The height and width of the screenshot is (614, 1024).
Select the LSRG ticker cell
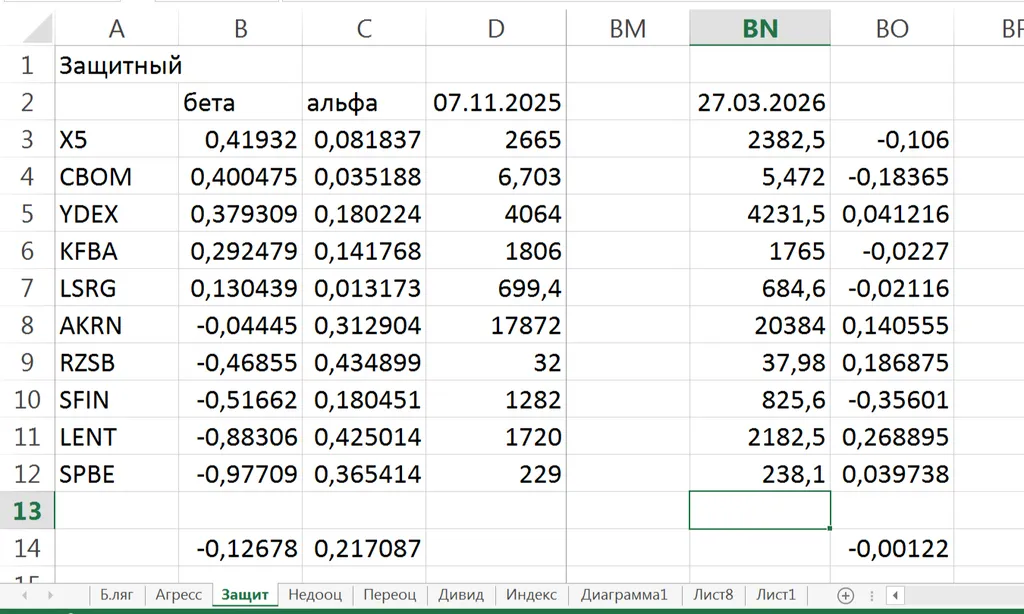tap(116, 288)
